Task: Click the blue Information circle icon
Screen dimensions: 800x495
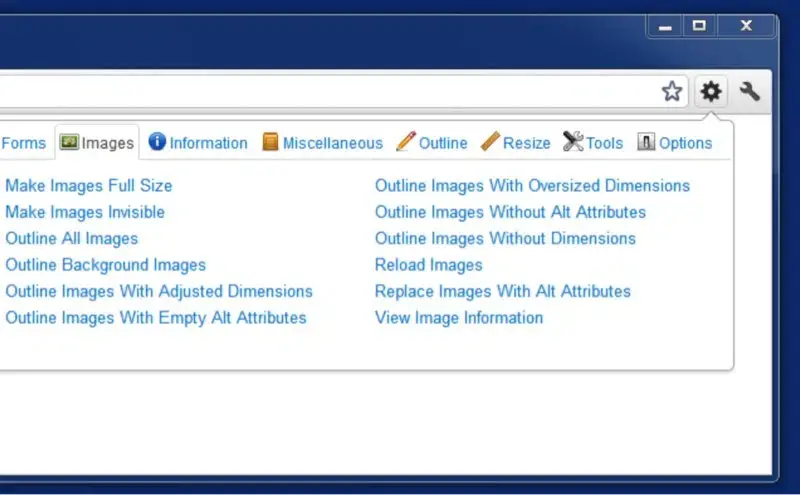Action: click(x=157, y=141)
